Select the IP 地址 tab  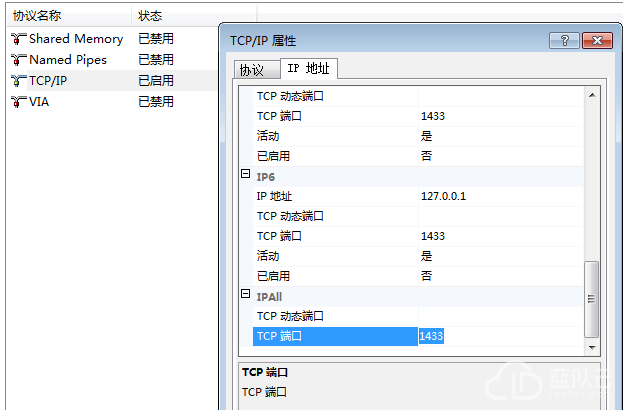click(308, 69)
